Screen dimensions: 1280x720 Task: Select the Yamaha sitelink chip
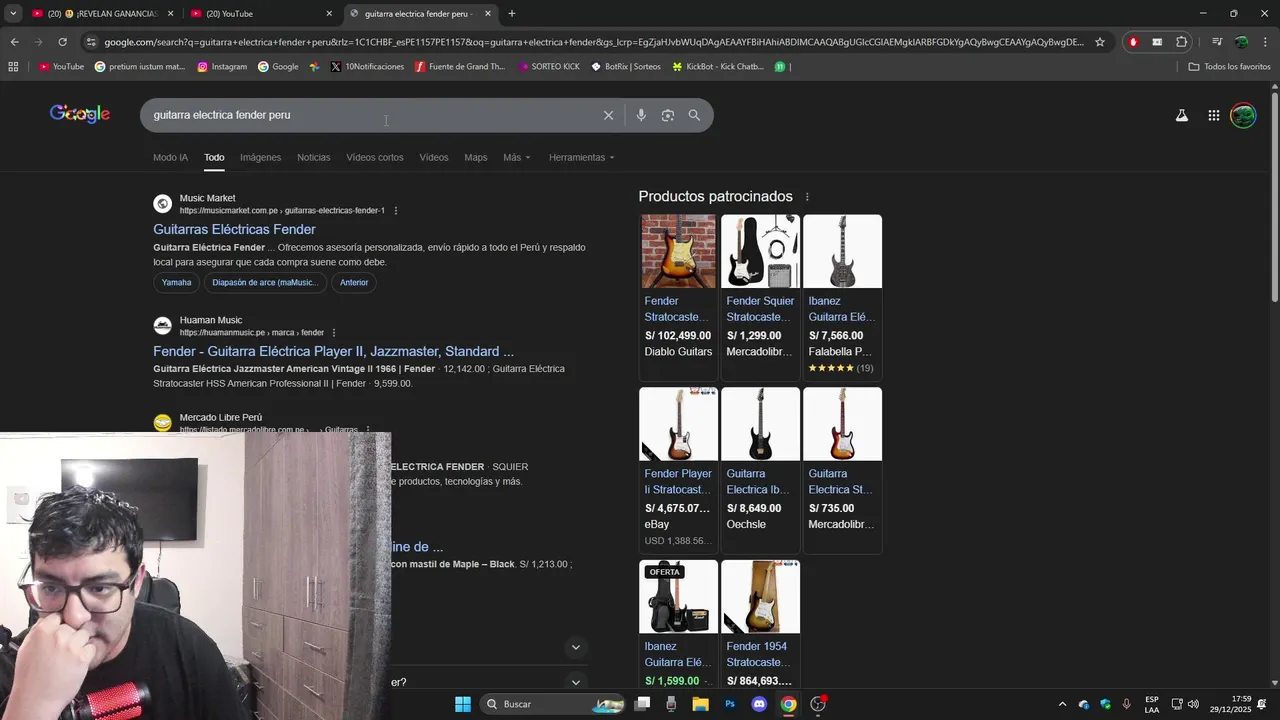[176, 283]
